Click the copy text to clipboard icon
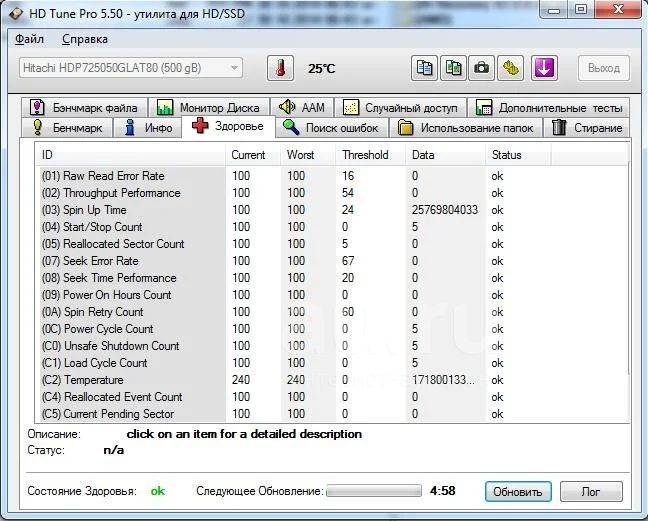This screenshot has height=521, width=648. [x=424, y=68]
